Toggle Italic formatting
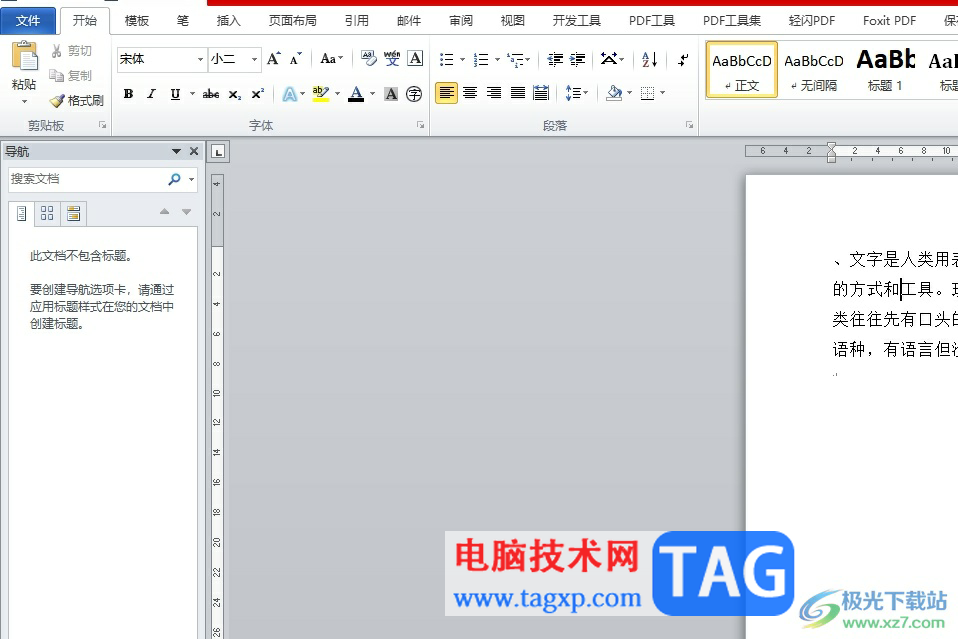This screenshot has width=958, height=639. click(x=151, y=94)
